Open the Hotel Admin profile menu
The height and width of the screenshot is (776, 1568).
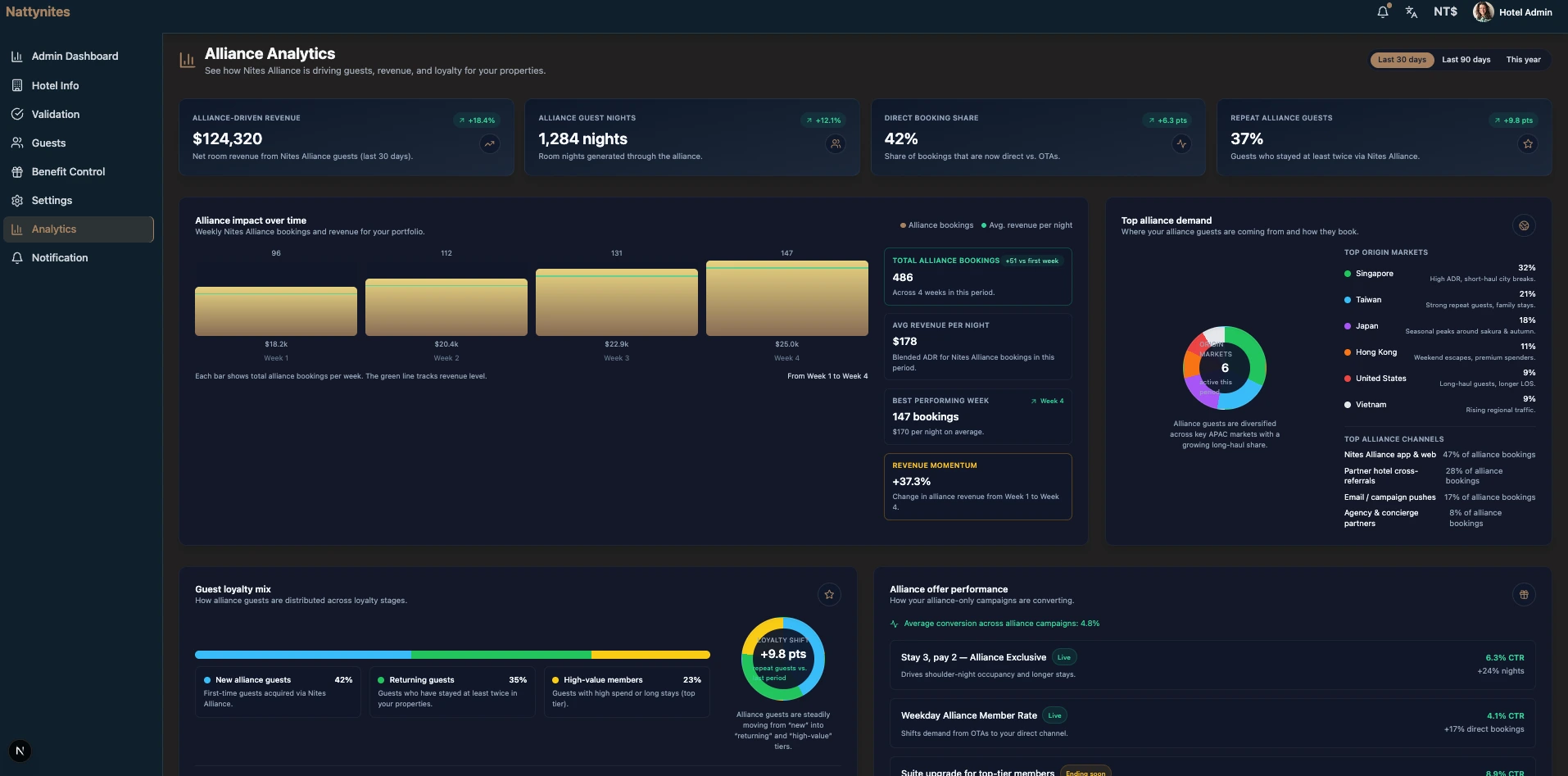[1513, 12]
